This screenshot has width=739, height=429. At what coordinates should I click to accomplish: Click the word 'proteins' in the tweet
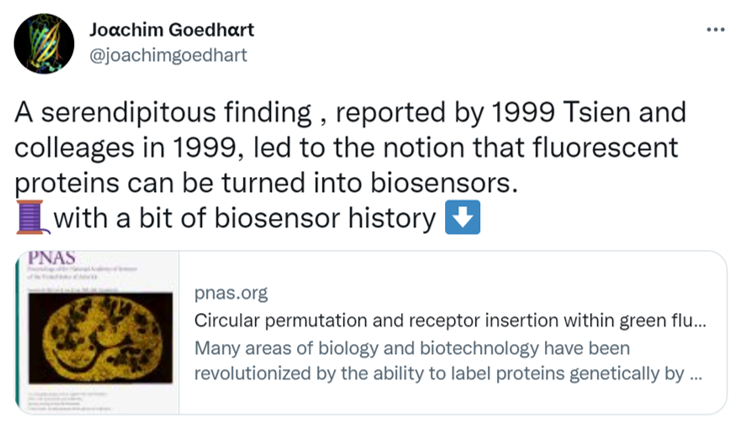click(x=62, y=183)
